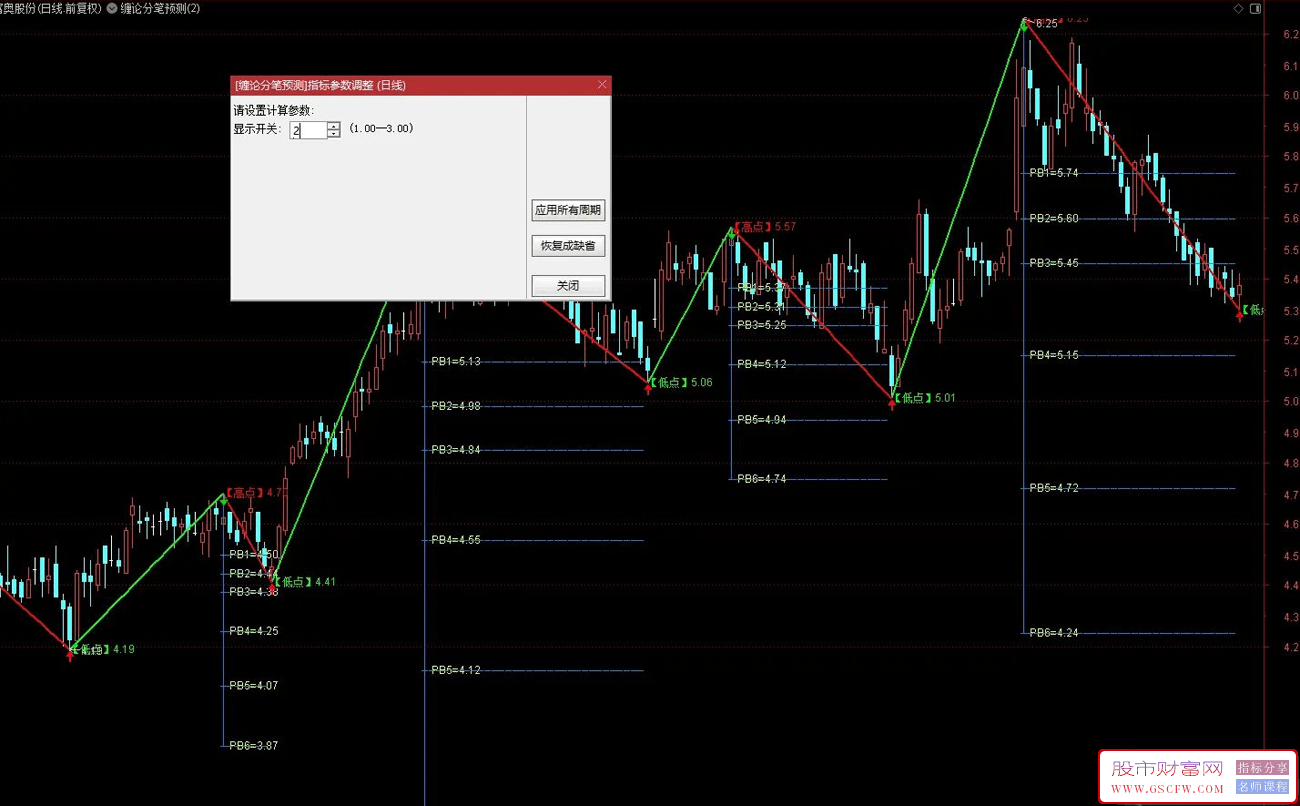Click the PB2=5.60 level label
This screenshot has width=1300, height=806.
coord(1054,218)
